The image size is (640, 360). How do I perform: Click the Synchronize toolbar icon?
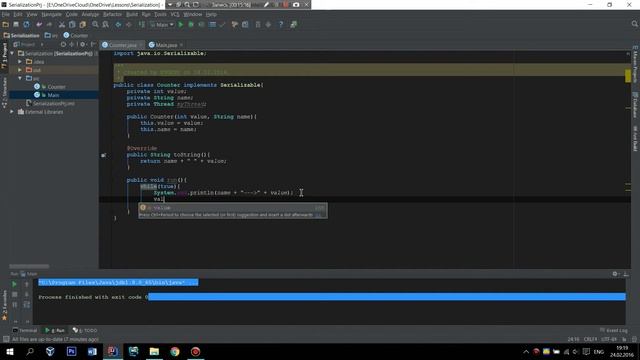click(26, 24)
